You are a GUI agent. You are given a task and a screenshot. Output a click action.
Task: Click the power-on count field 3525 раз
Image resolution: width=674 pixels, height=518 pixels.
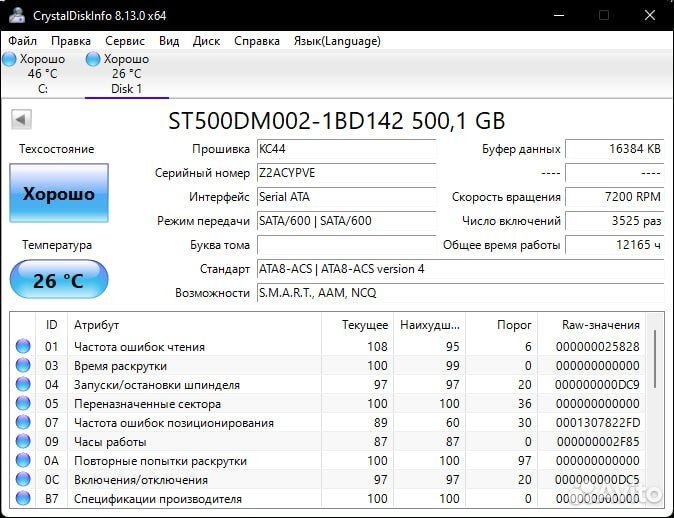[615, 221]
